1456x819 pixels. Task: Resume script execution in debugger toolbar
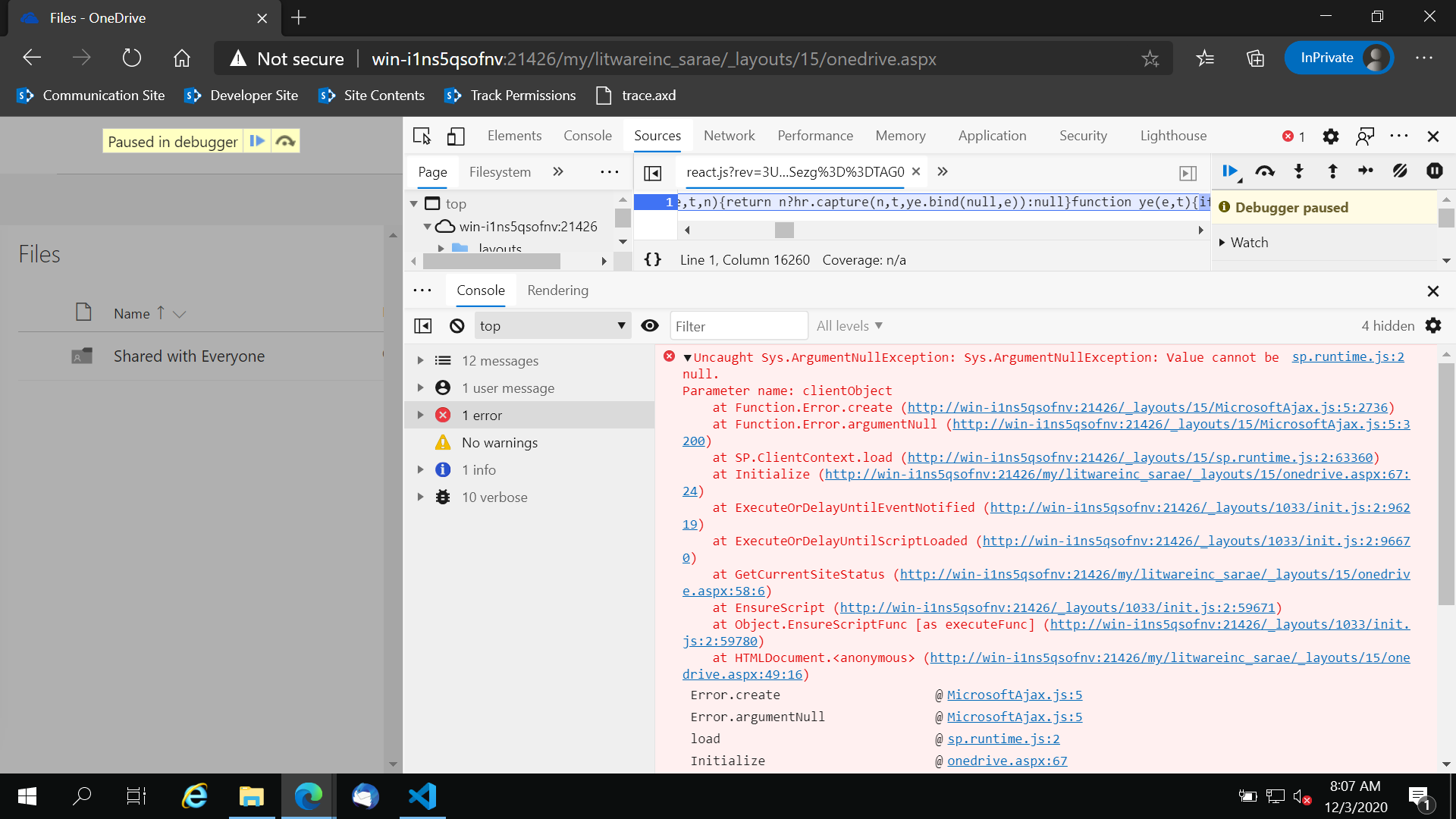pyautogui.click(x=1230, y=171)
